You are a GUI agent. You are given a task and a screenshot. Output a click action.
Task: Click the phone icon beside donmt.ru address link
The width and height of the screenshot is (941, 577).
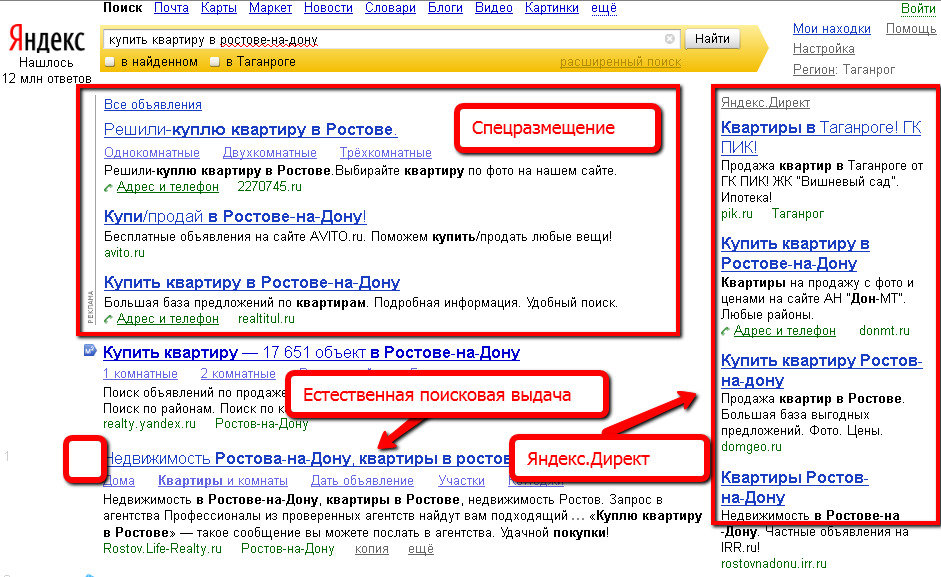725,331
